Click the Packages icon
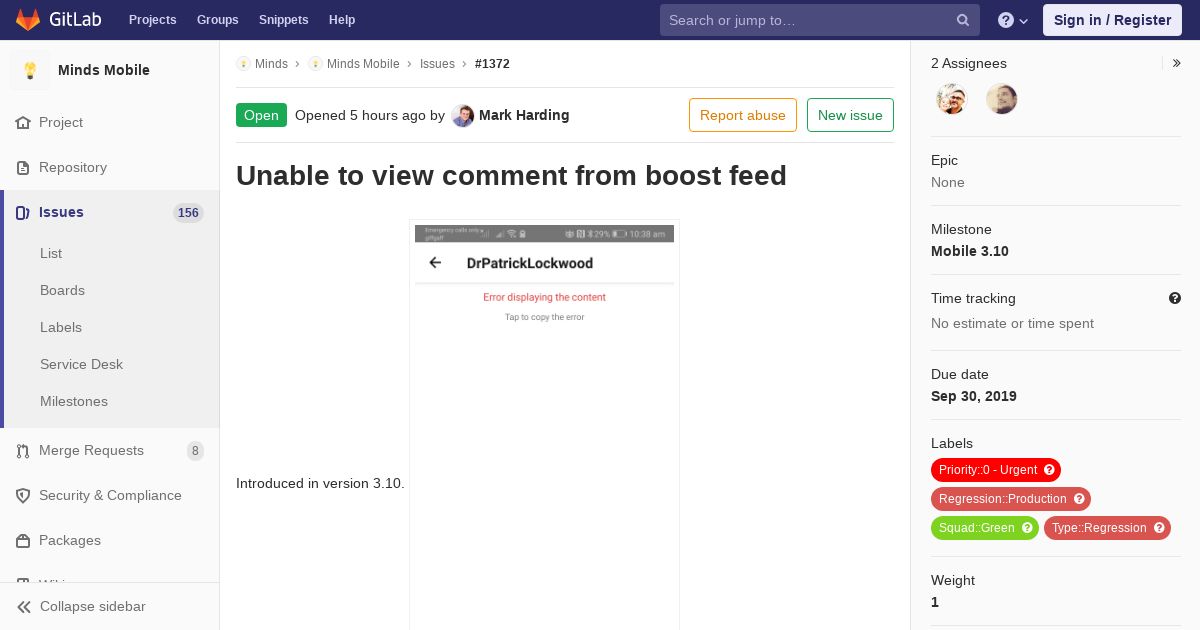The height and width of the screenshot is (630, 1200). [x=23, y=541]
